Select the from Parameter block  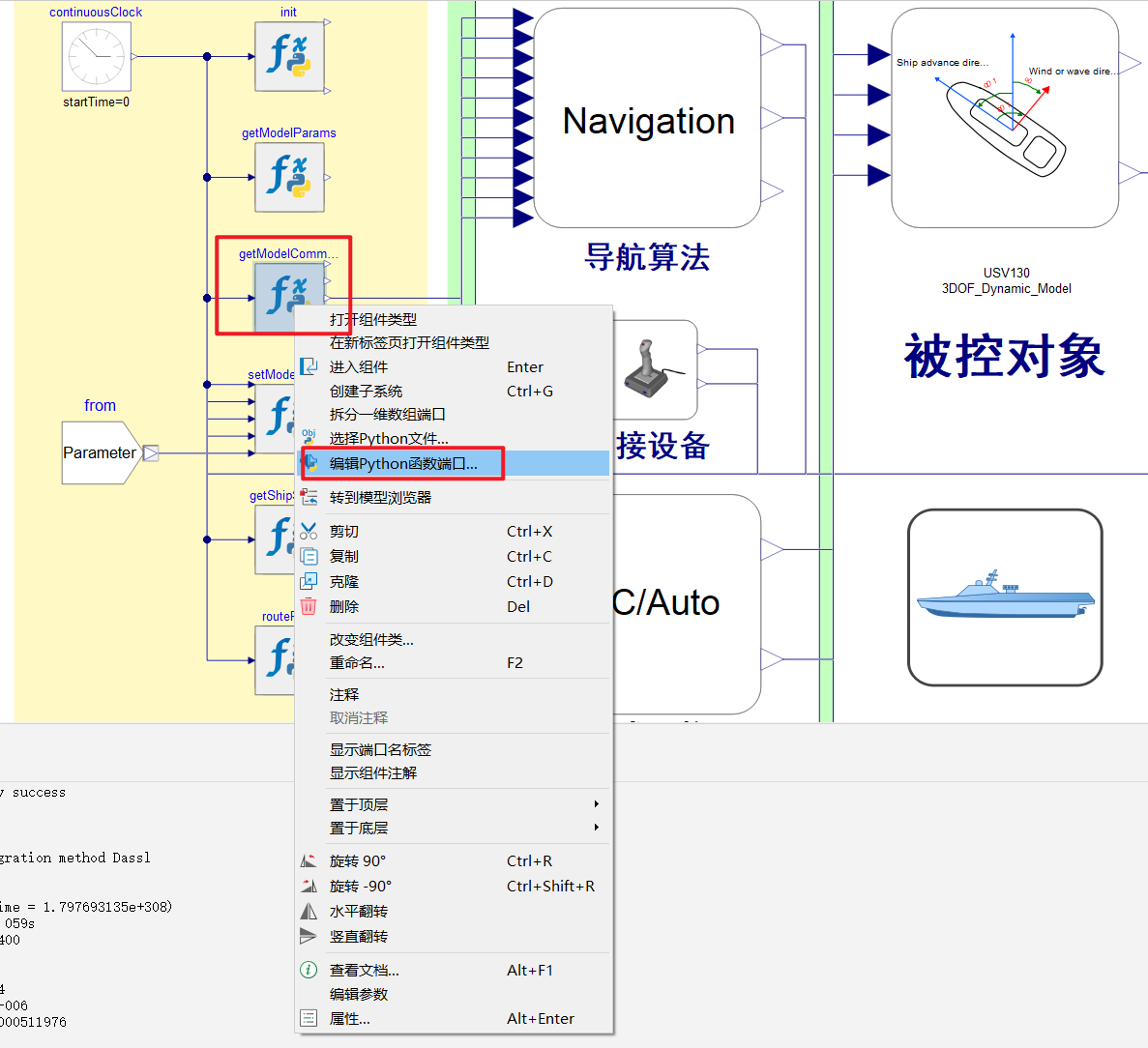102,452
